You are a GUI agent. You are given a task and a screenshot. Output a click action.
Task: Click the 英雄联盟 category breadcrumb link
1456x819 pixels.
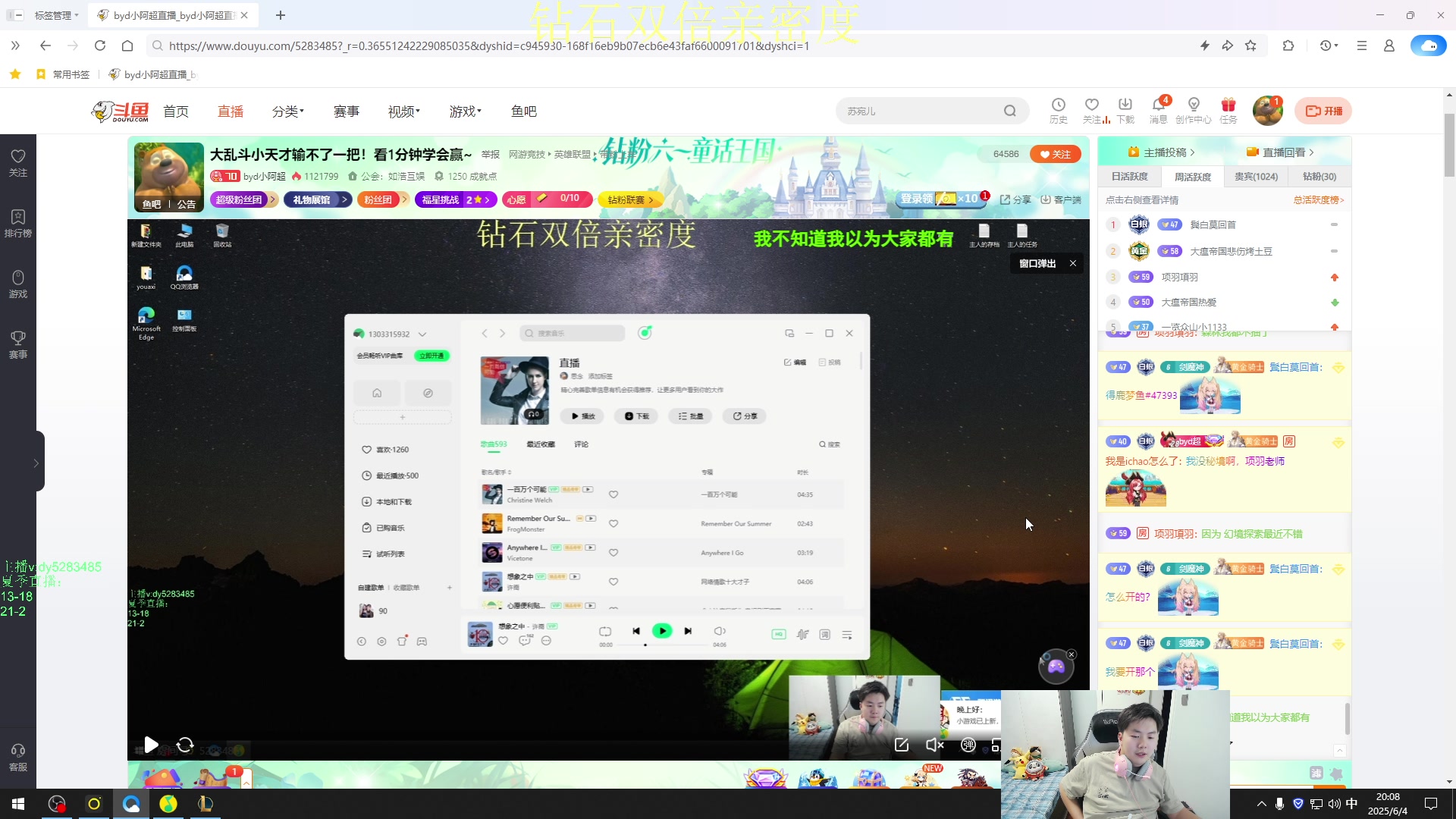(572, 154)
